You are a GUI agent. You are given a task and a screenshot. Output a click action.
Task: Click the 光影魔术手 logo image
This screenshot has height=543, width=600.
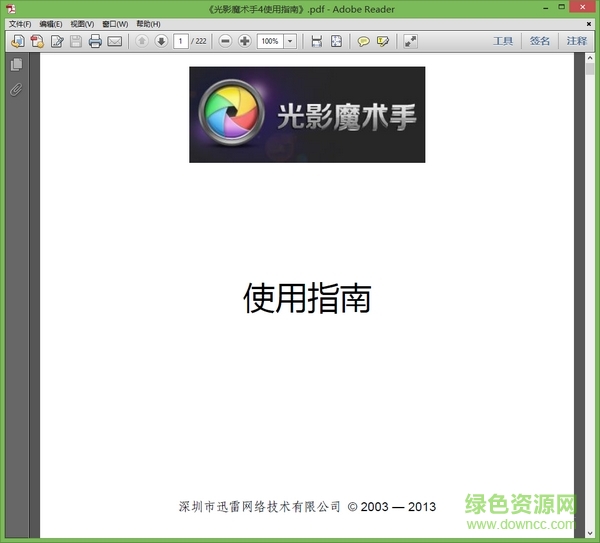[307, 114]
